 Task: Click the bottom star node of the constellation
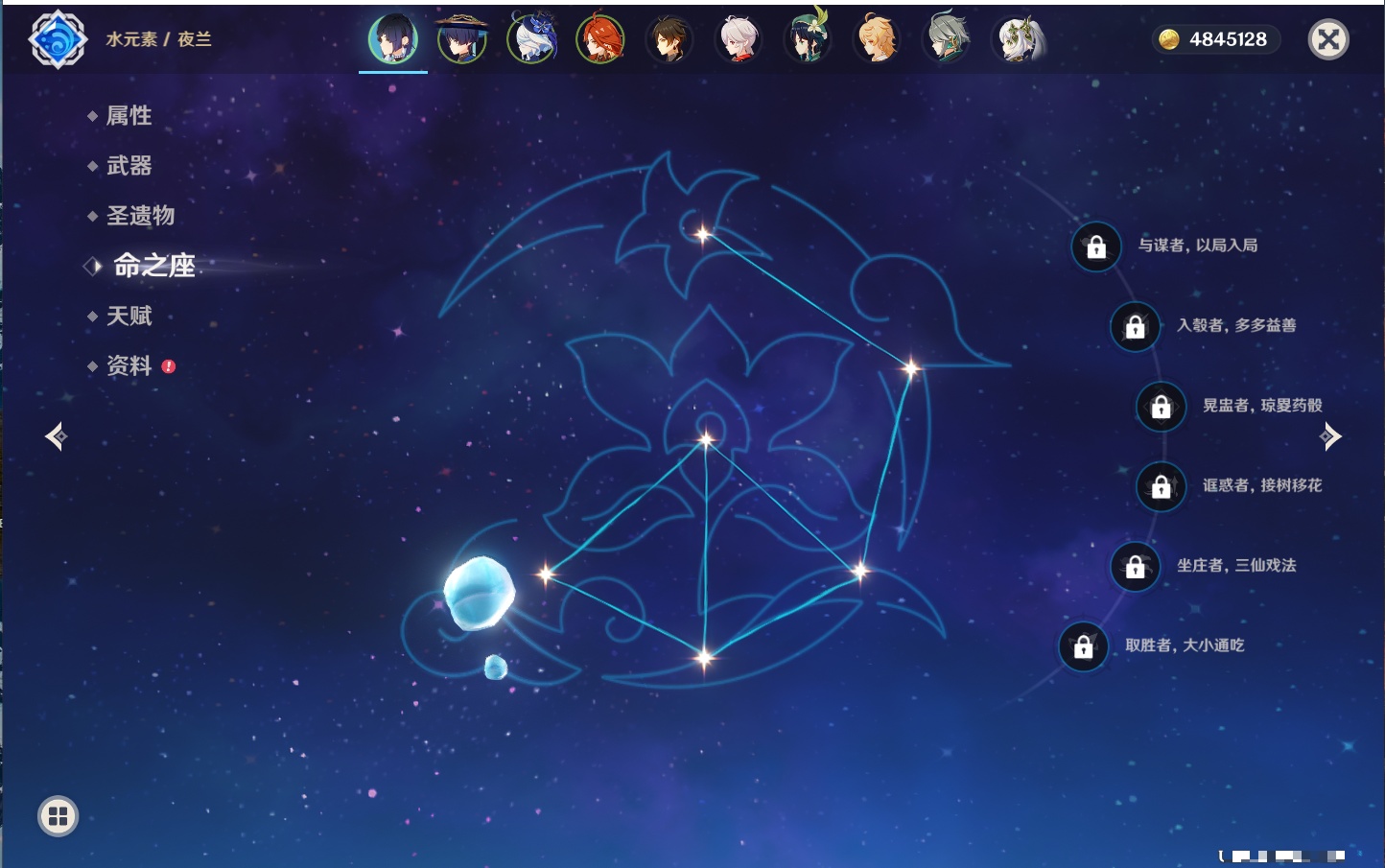click(705, 658)
